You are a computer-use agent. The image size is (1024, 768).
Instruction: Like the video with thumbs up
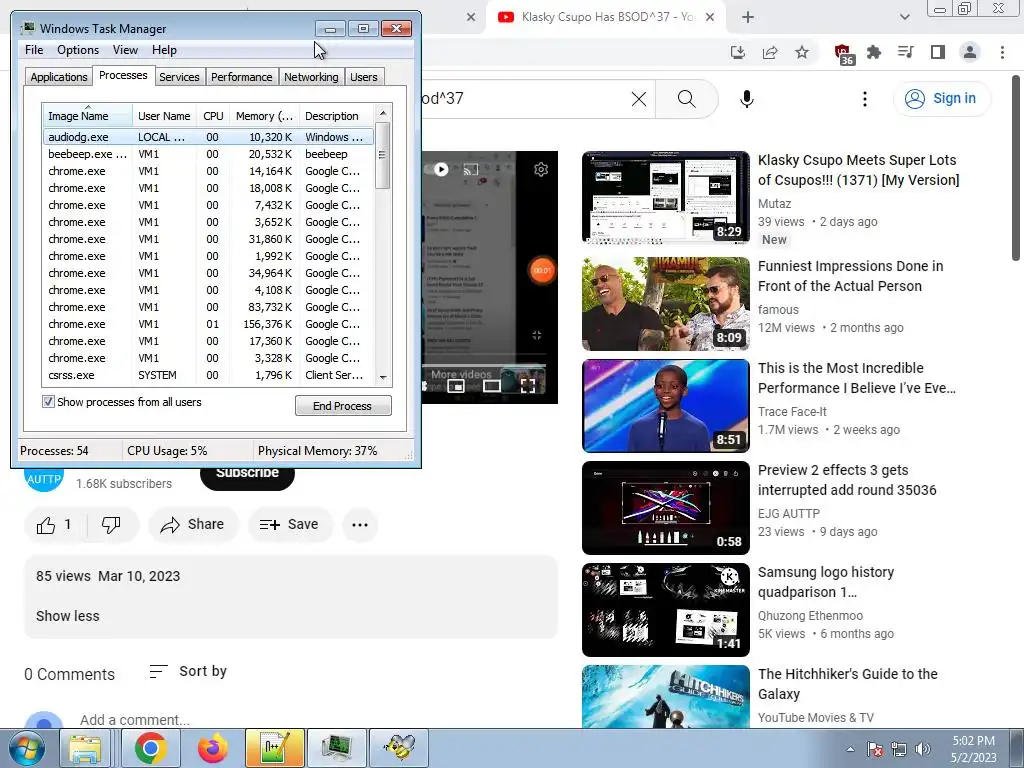[55, 524]
